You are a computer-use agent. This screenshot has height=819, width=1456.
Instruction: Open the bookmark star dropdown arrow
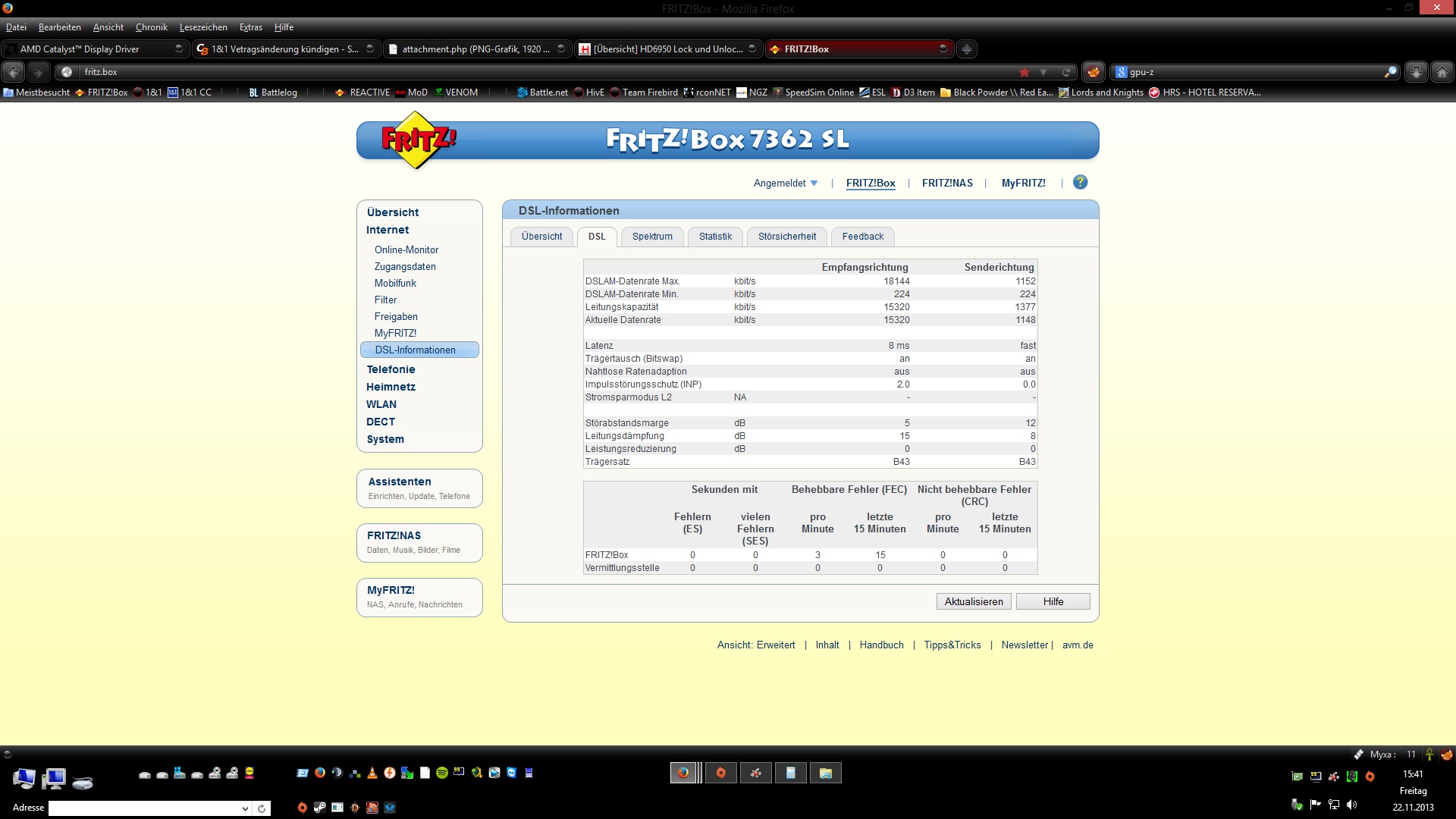coord(1043,72)
